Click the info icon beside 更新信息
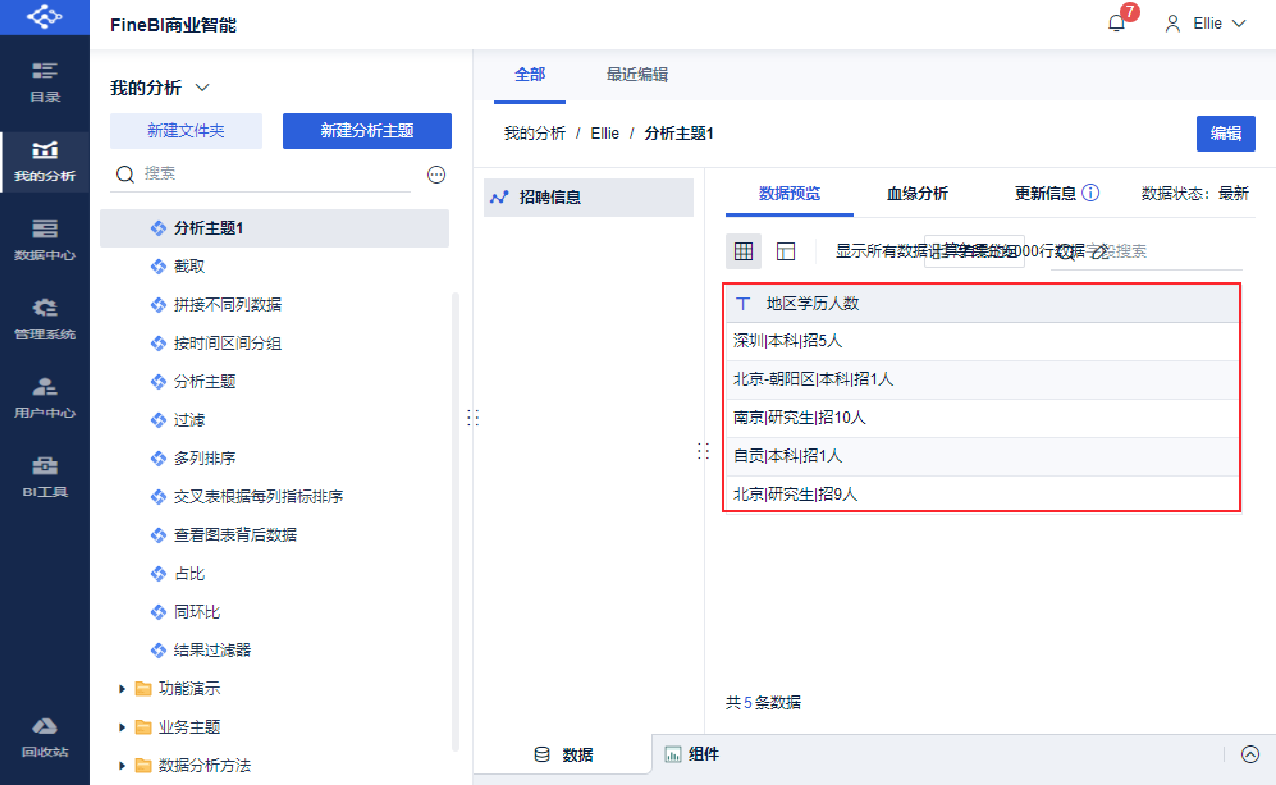The image size is (1276, 785). tap(1091, 193)
